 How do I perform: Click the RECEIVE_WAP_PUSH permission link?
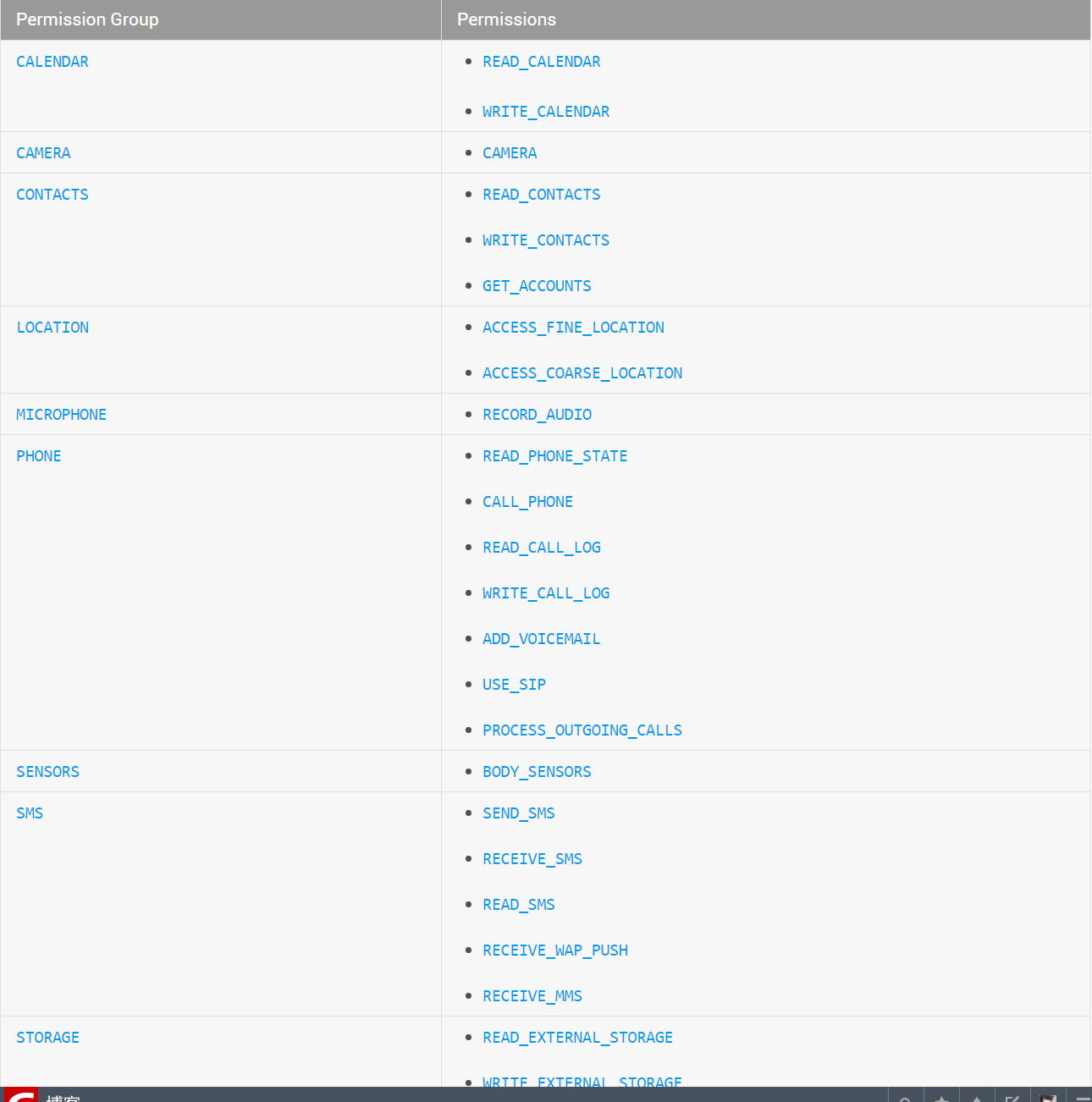coord(555,950)
